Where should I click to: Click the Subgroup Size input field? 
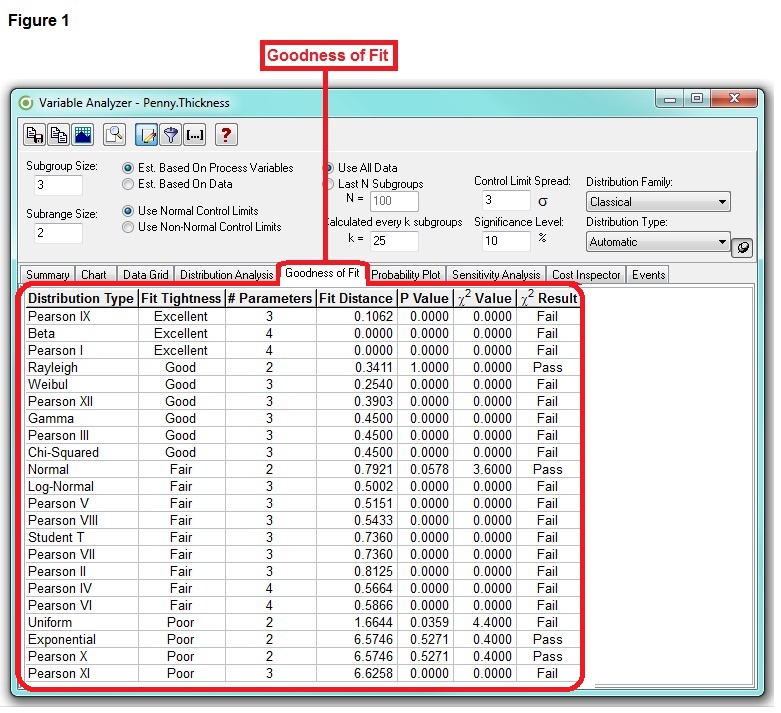[58, 185]
